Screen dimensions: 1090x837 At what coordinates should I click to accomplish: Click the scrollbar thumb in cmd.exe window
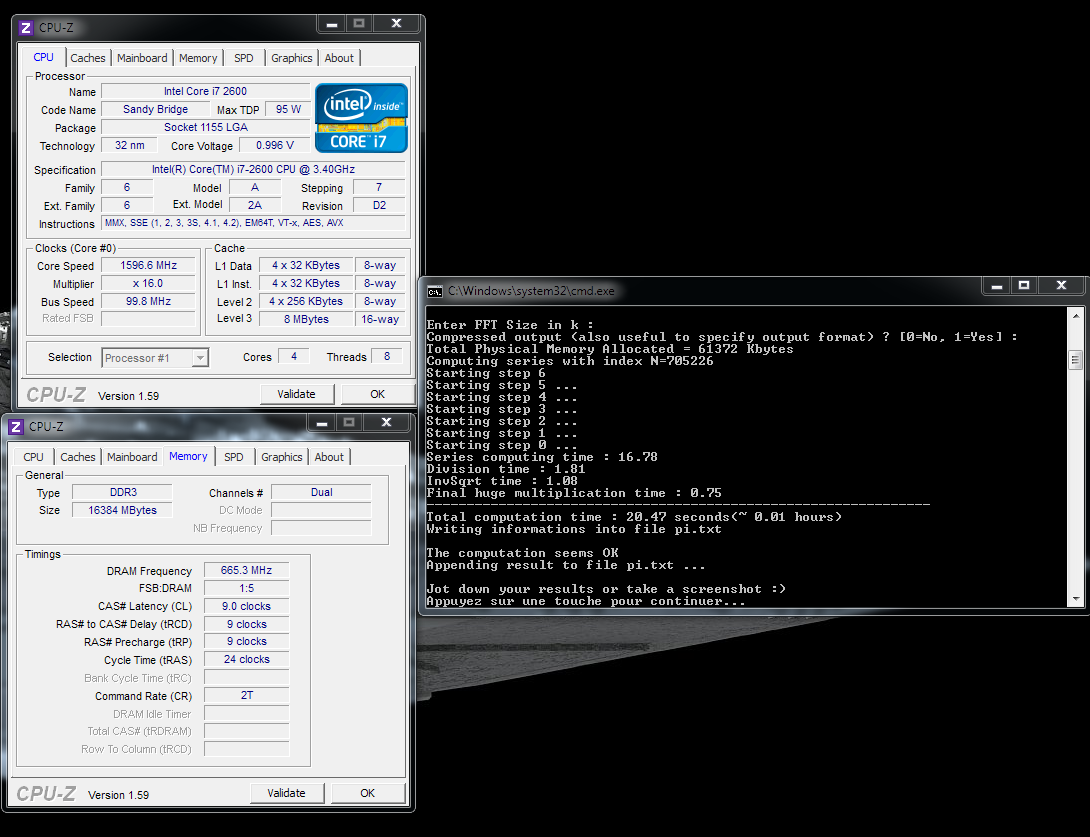(x=1075, y=360)
